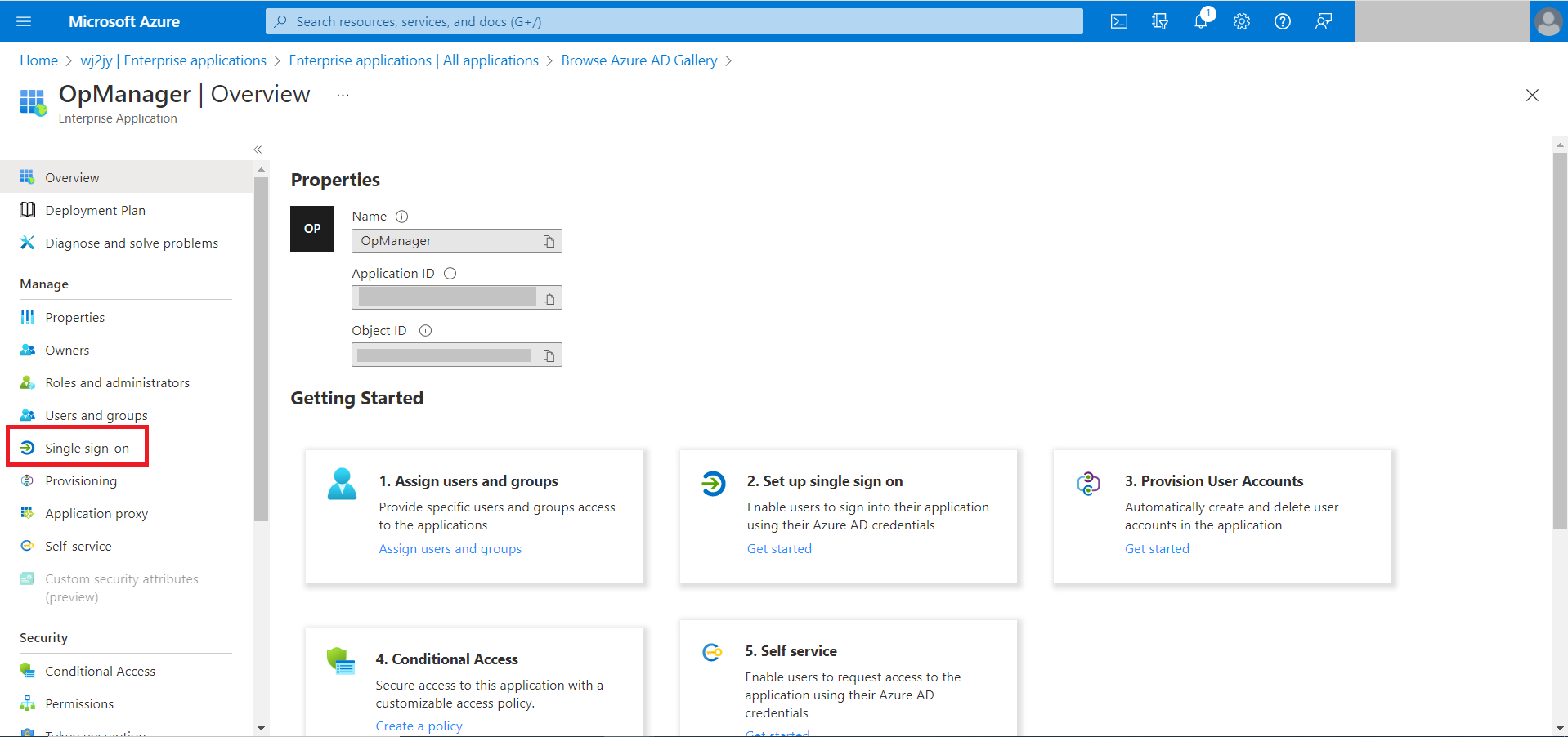The width and height of the screenshot is (1568, 737).
Task: Click main page scrollbar up arrow
Action: [1560, 145]
